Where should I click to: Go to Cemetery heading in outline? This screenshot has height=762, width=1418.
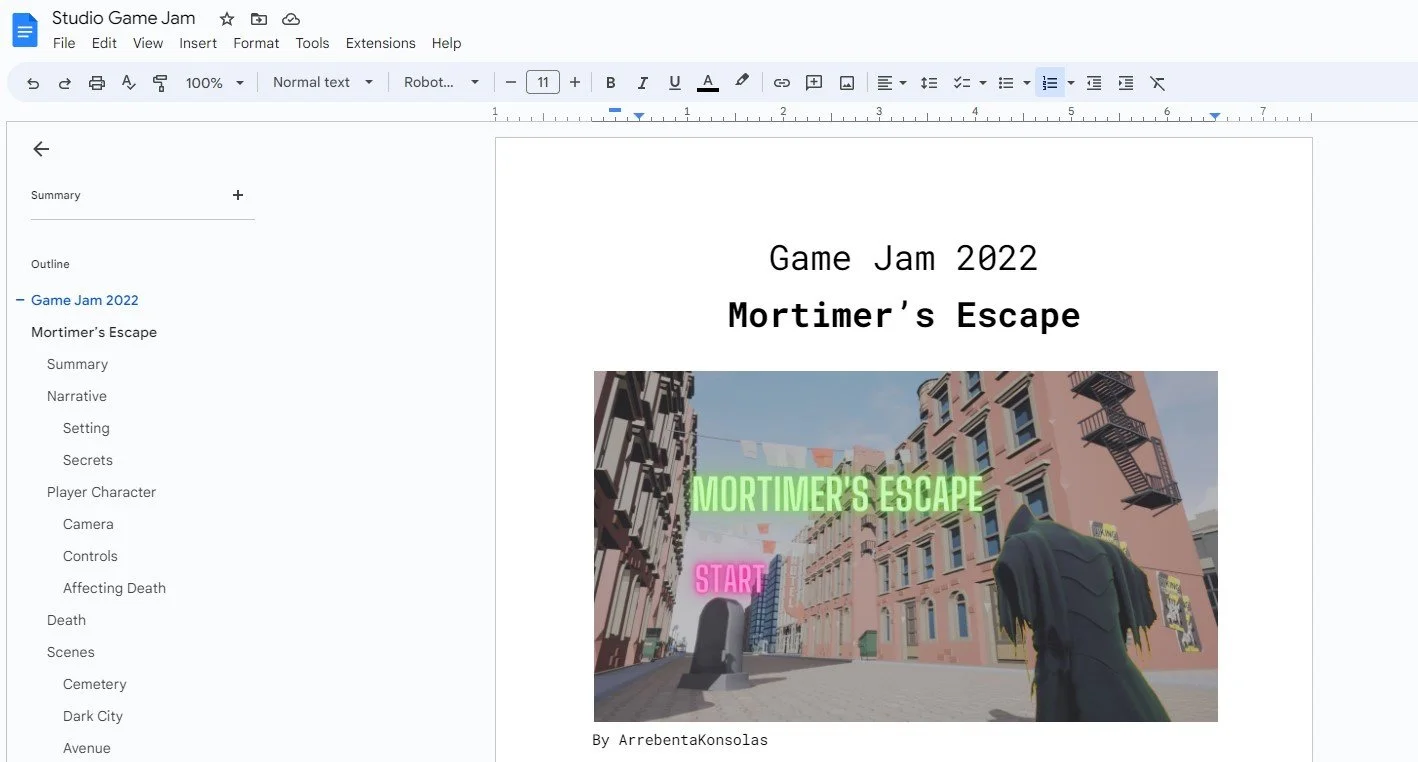pyautogui.click(x=95, y=684)
